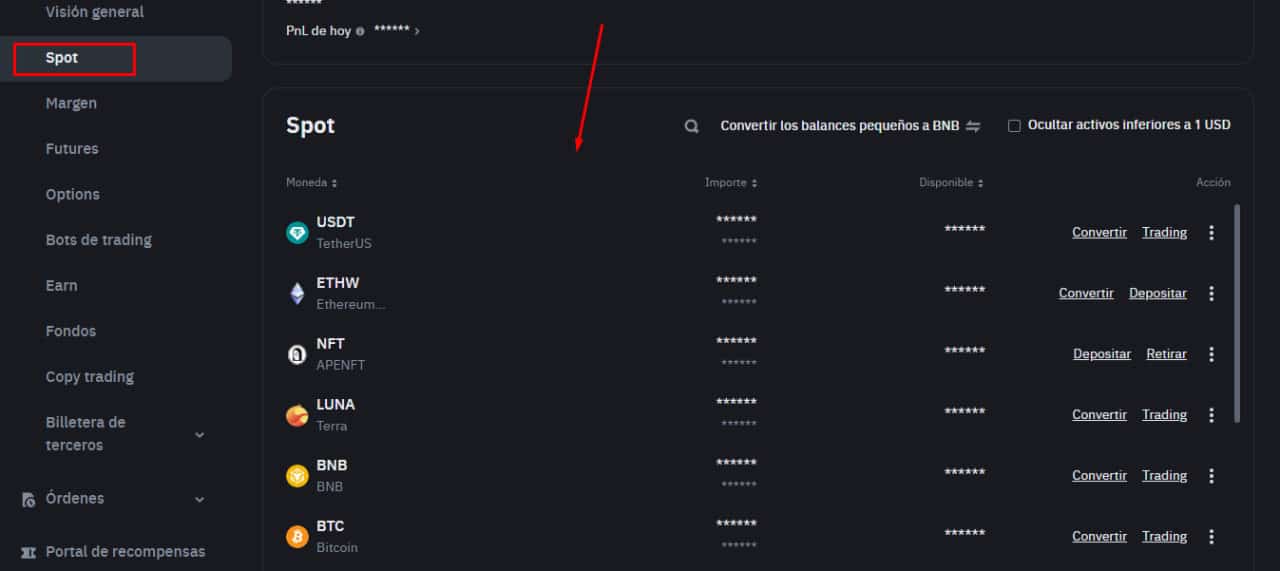
Task: Open Copy trading section
Action: [90, 377]
